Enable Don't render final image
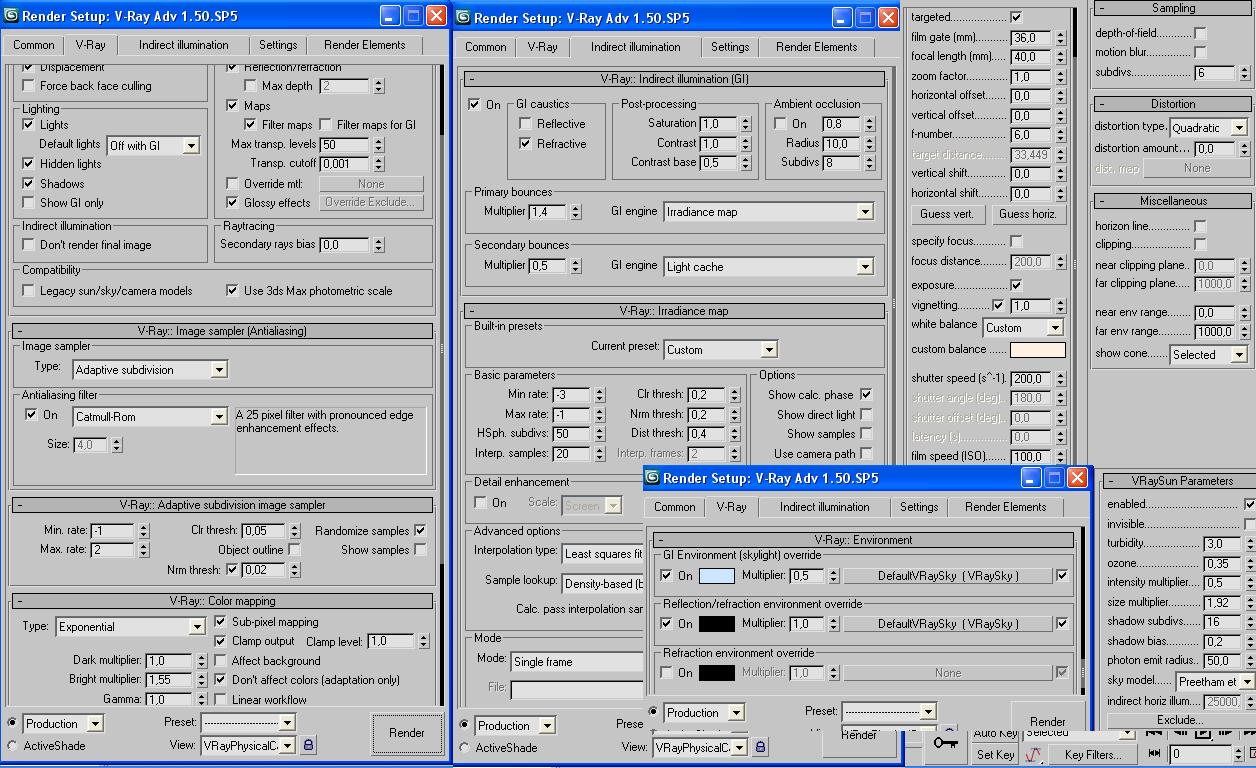Image resolution: width=1256 pixels, height=768 pixels. tap(29, 245)
